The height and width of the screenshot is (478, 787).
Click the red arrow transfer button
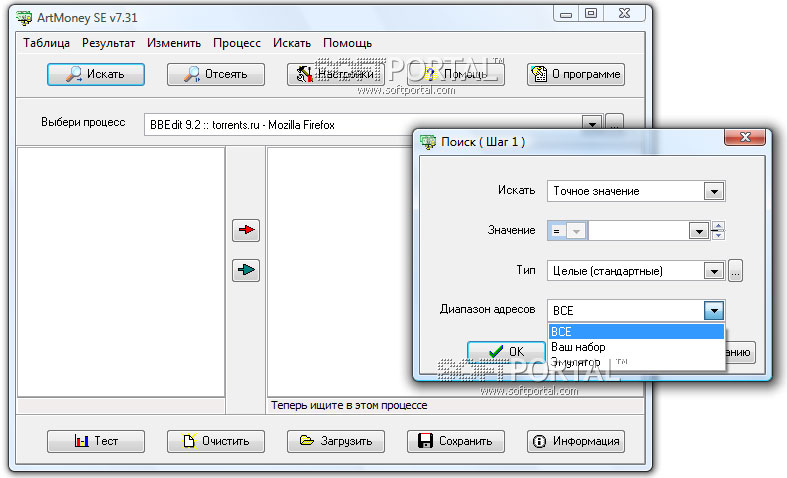click(x=246, y=230)
